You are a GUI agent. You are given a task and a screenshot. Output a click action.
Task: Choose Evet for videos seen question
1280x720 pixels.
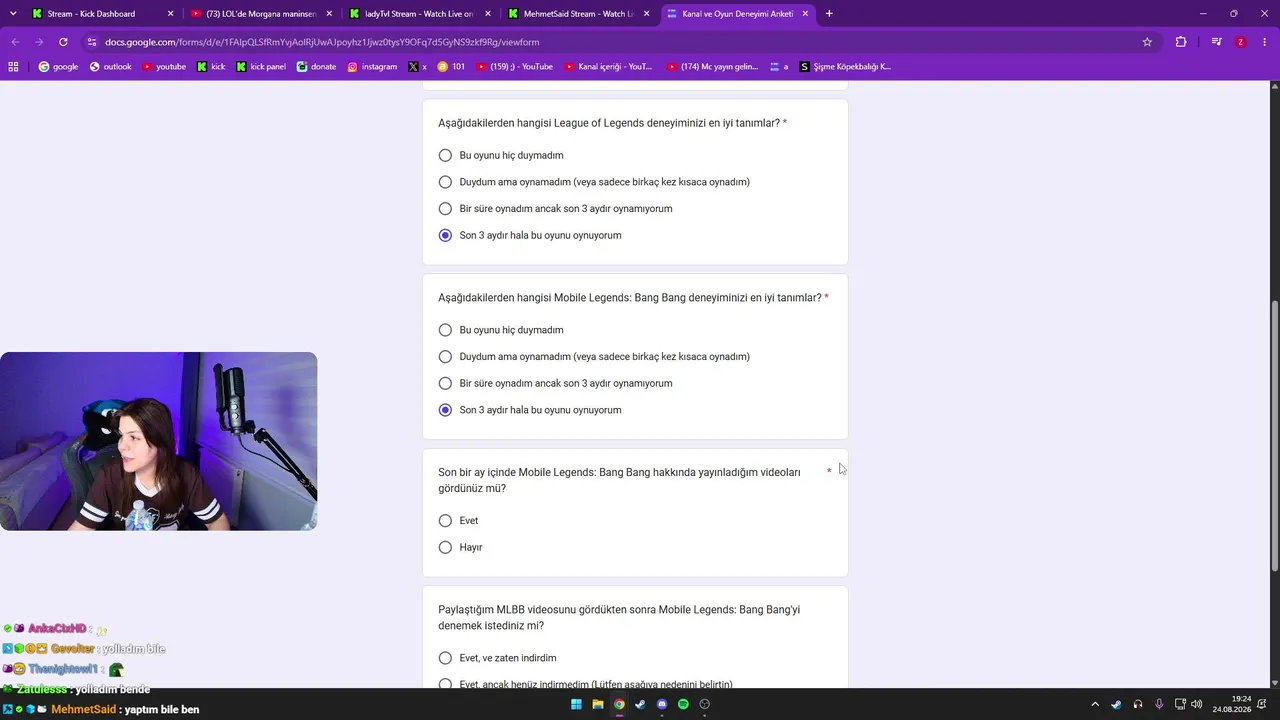pyautogui.click(x=445, y=521)
